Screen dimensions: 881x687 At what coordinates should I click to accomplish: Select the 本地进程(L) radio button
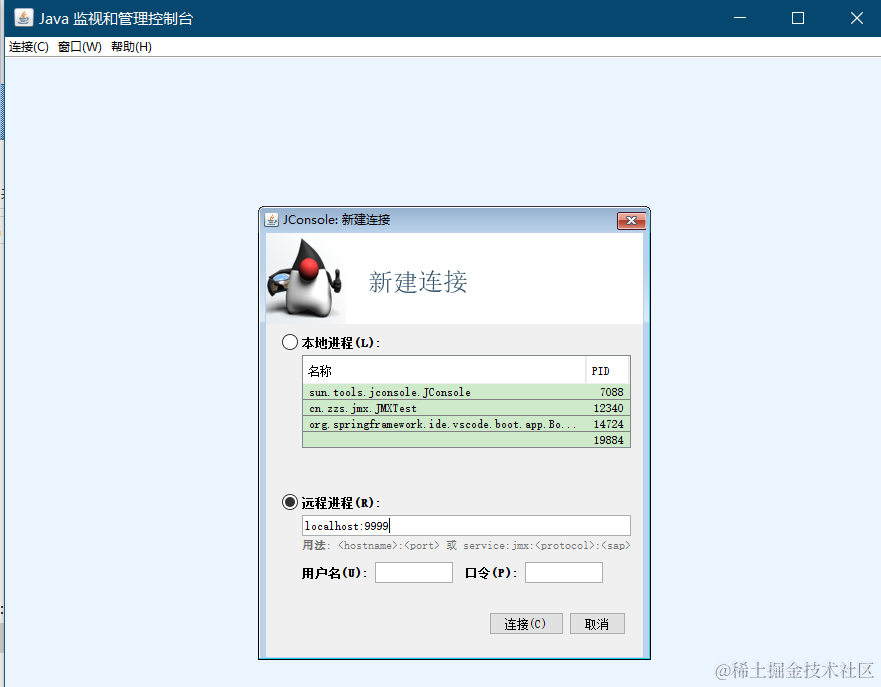[290, 342]
